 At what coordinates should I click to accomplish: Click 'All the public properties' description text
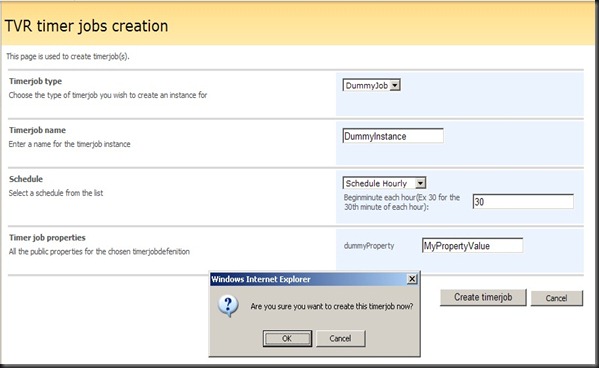(x=99, y=251)
